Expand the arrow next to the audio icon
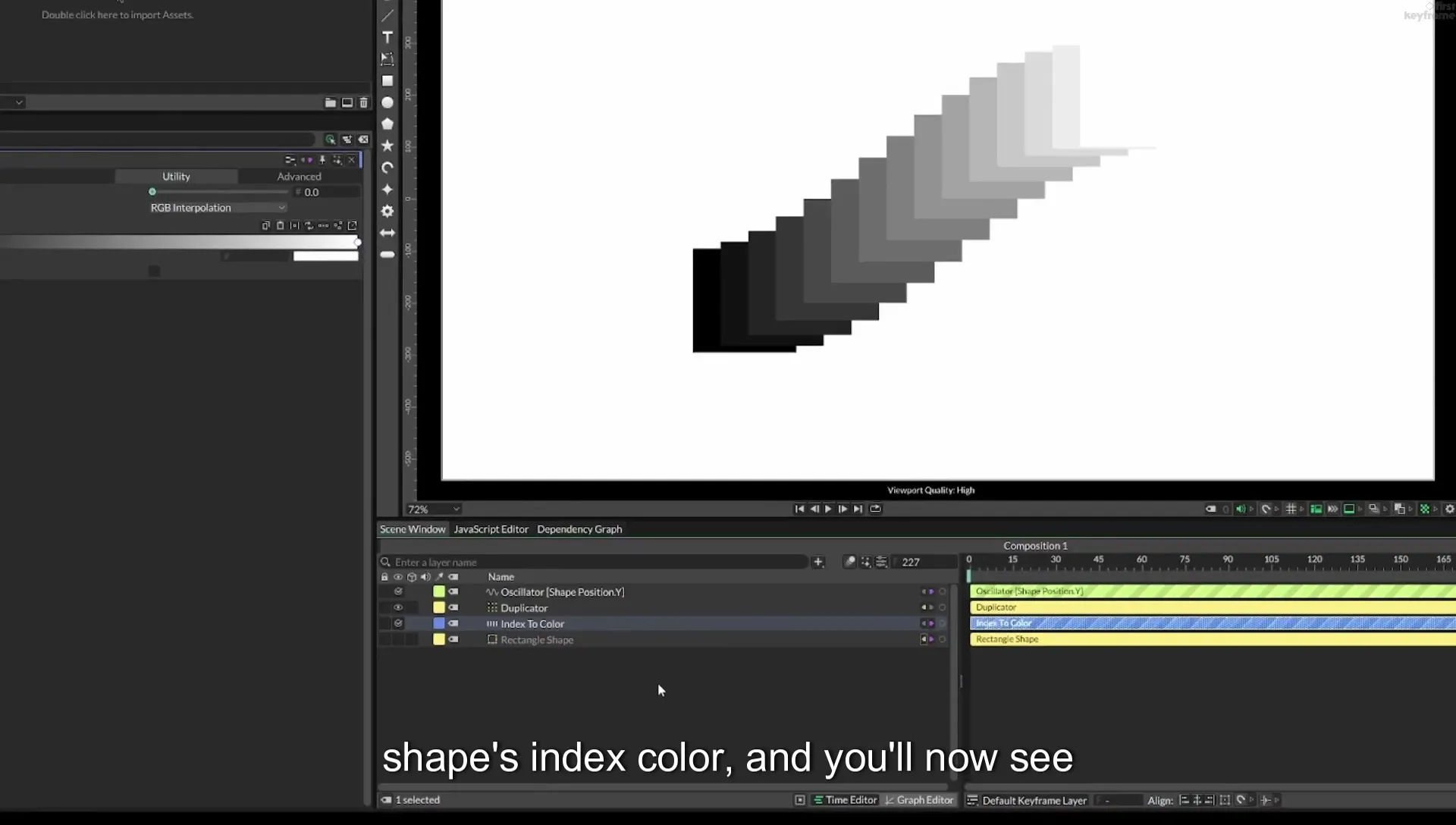1456x825 pixels. pos(1251,509)
